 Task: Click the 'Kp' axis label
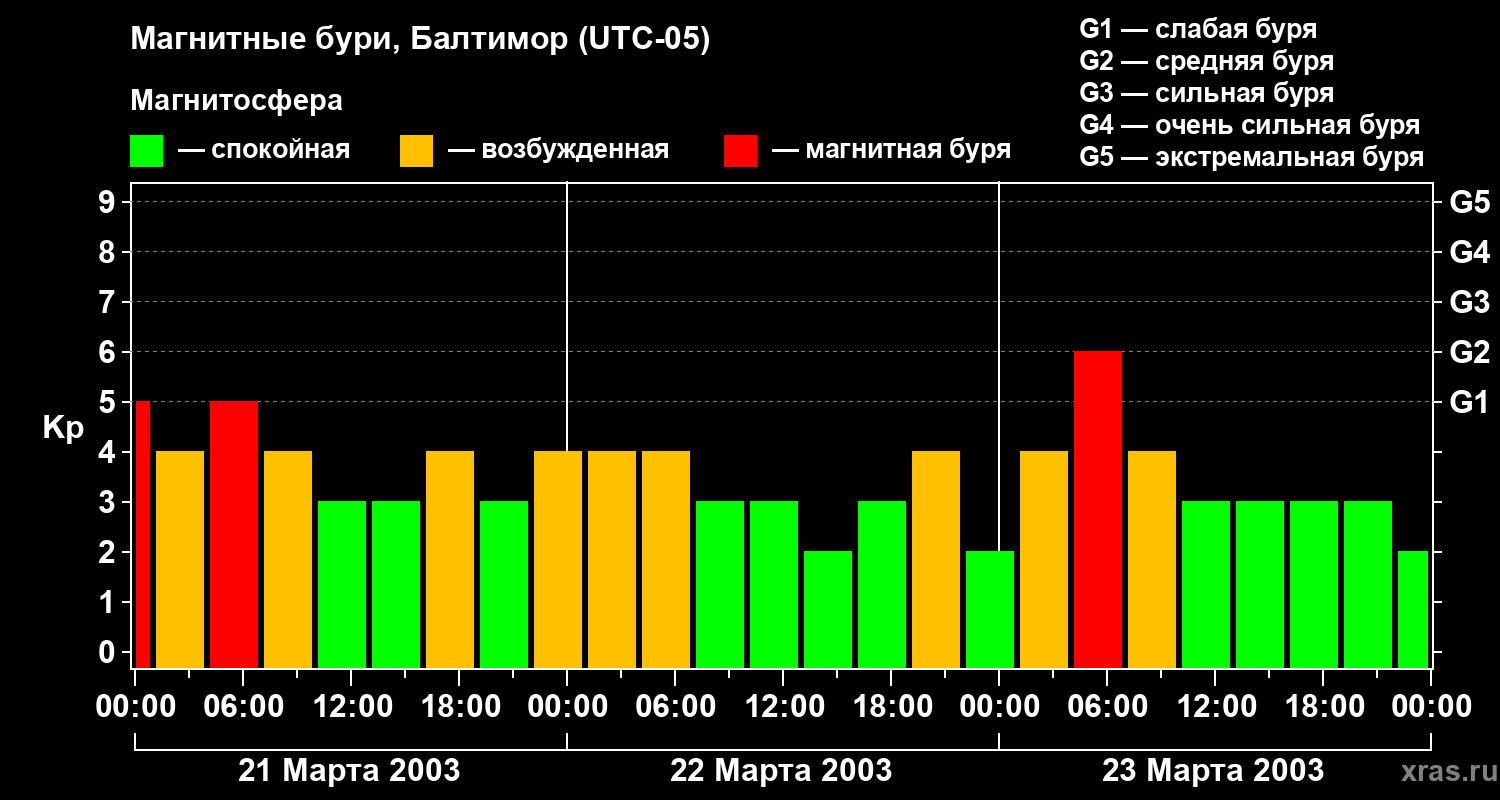point(63,427)
